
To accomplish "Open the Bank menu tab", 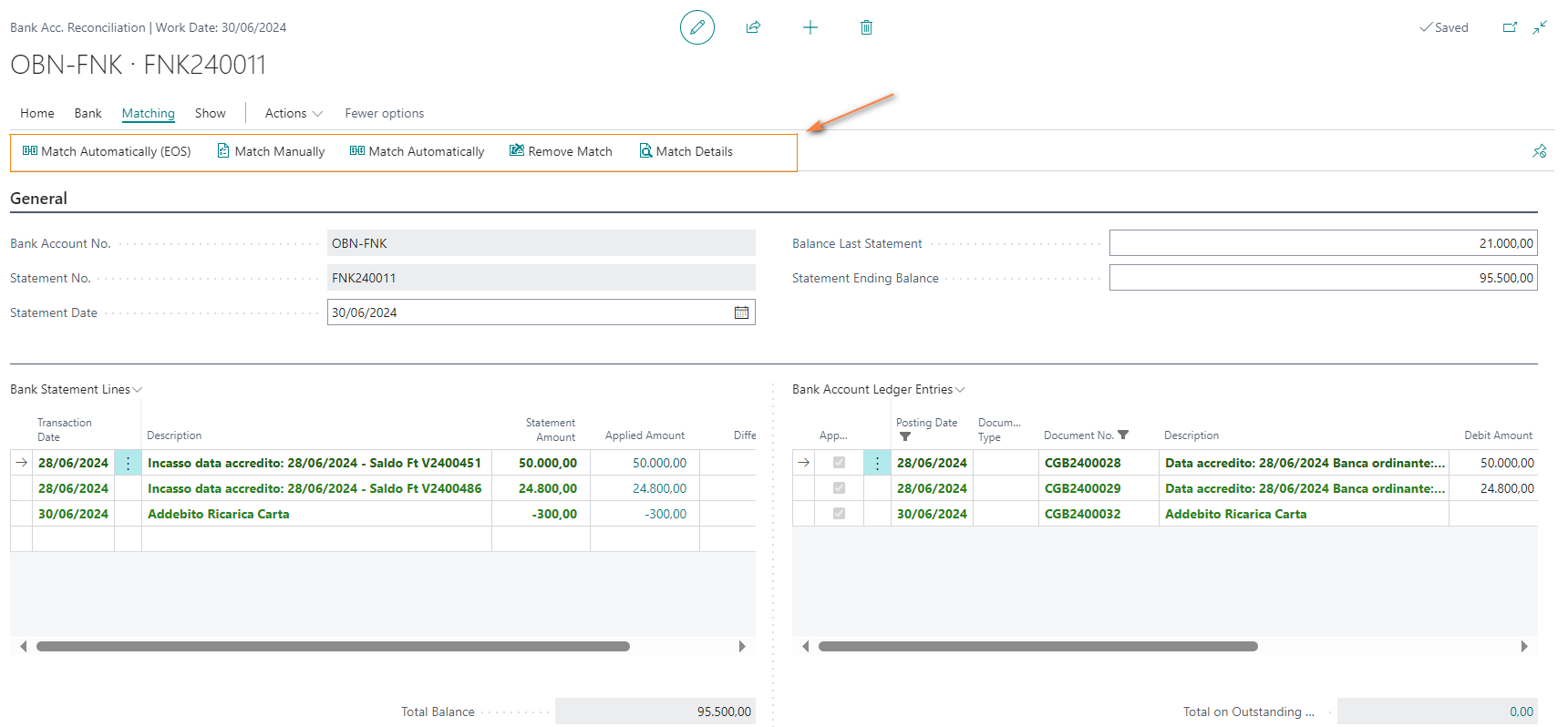I will point(88,113).
